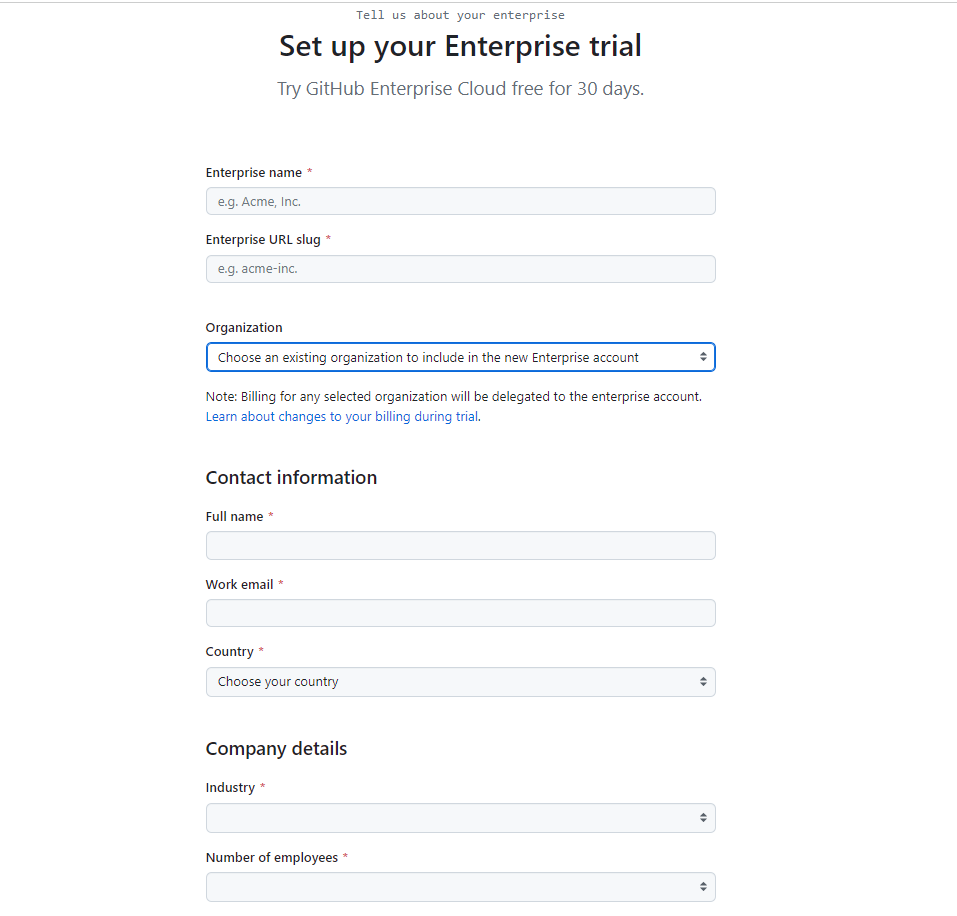Click the 'Number of employees' label
The width and height of the screenshot is (957, 916).
coord(272,858)
